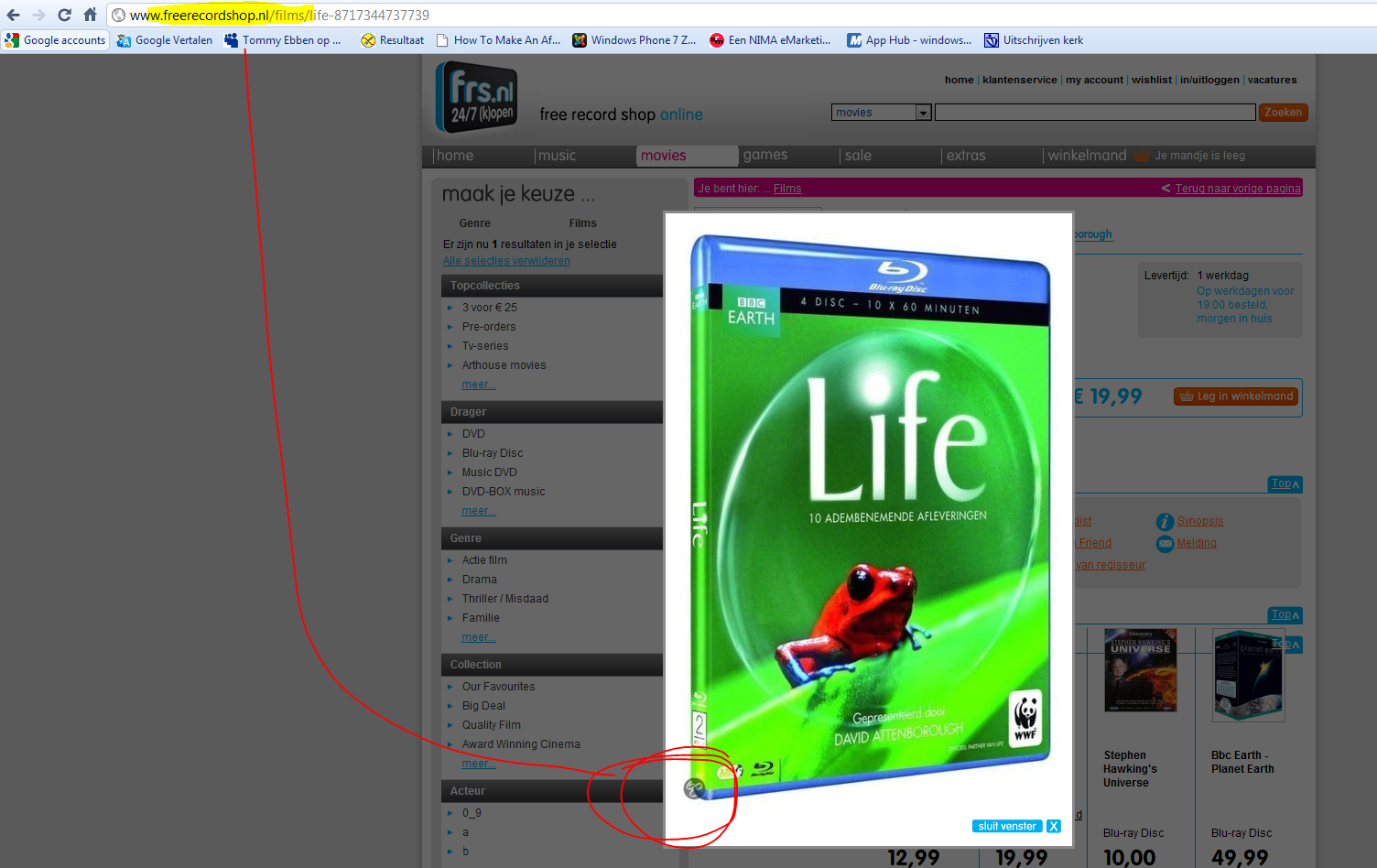Select 0_9 under Acteur
Image resolution: width=1377 pixels, height=868 pixels.
[472, 813]
